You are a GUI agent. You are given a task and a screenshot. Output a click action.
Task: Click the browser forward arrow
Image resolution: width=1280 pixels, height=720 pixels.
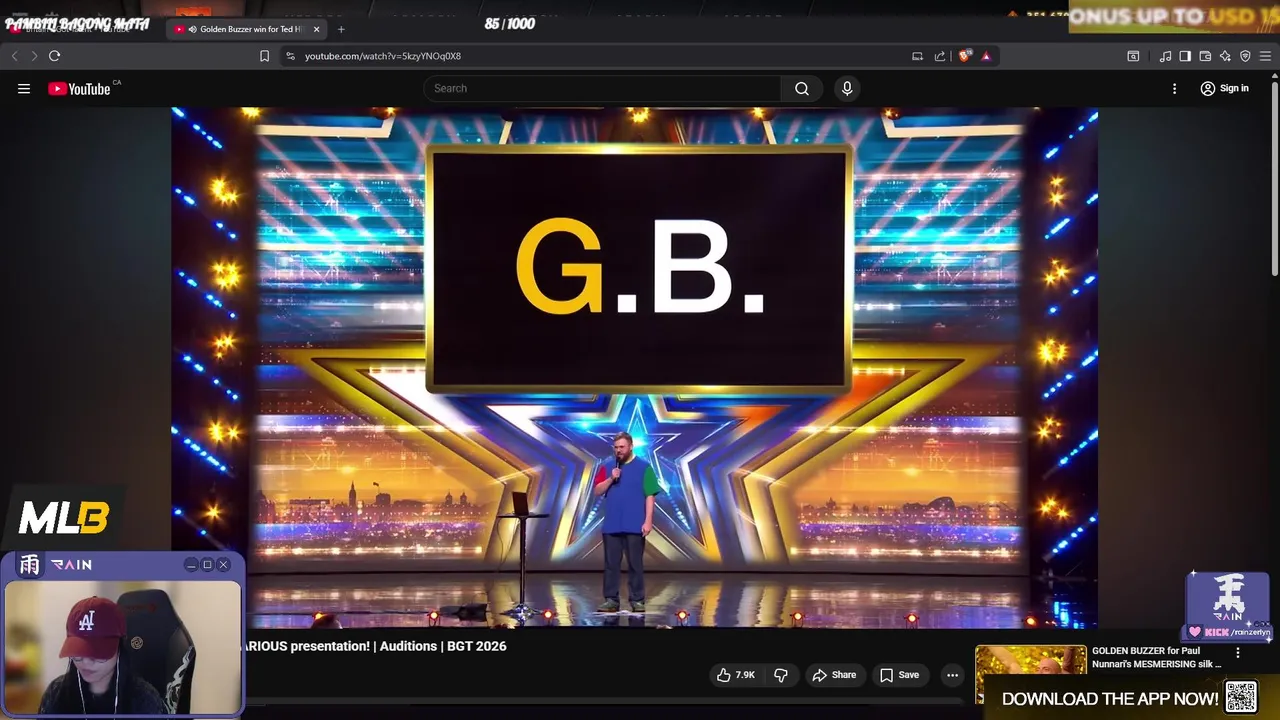coord(34,56)
